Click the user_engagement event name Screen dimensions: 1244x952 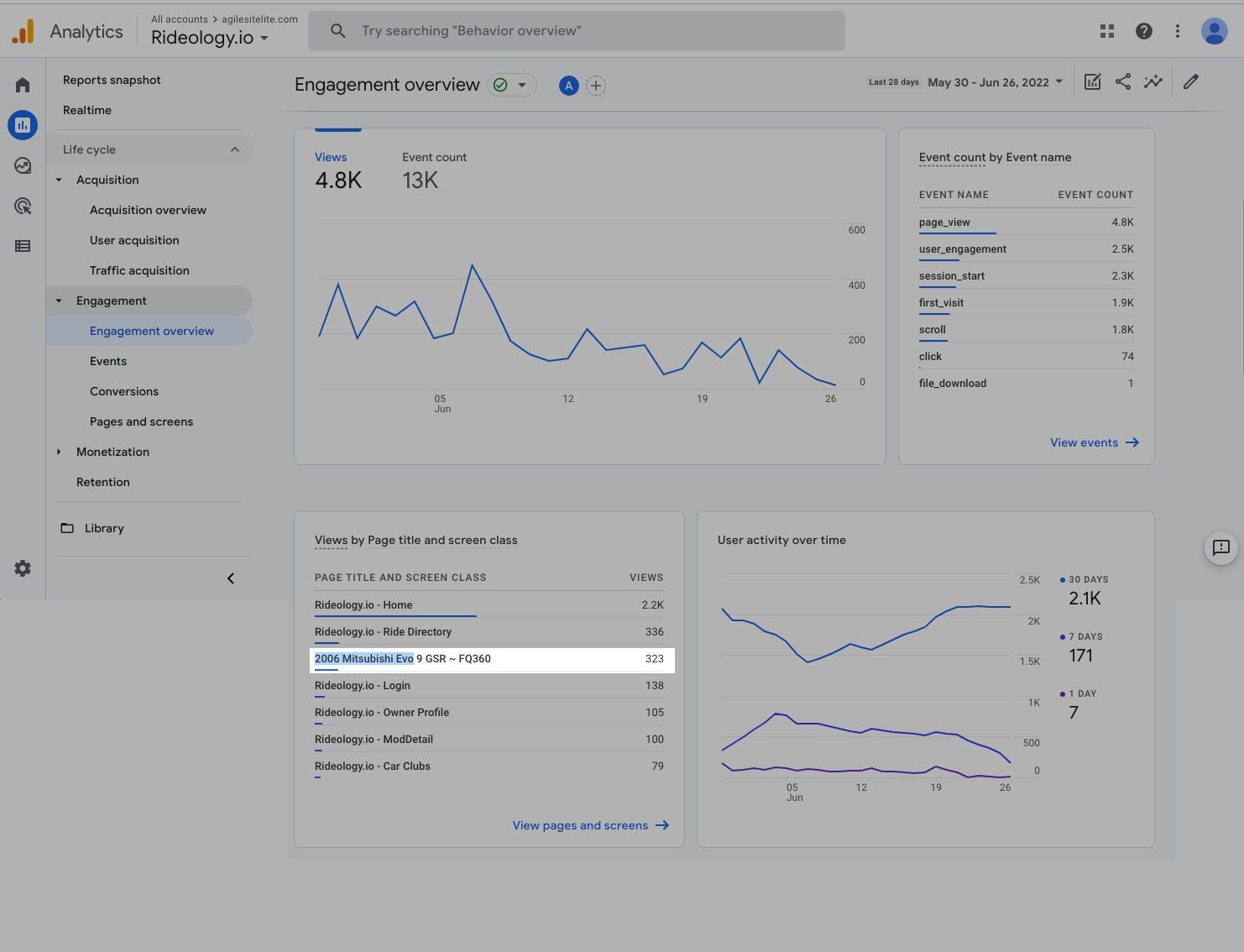click(x=963, y=248)
